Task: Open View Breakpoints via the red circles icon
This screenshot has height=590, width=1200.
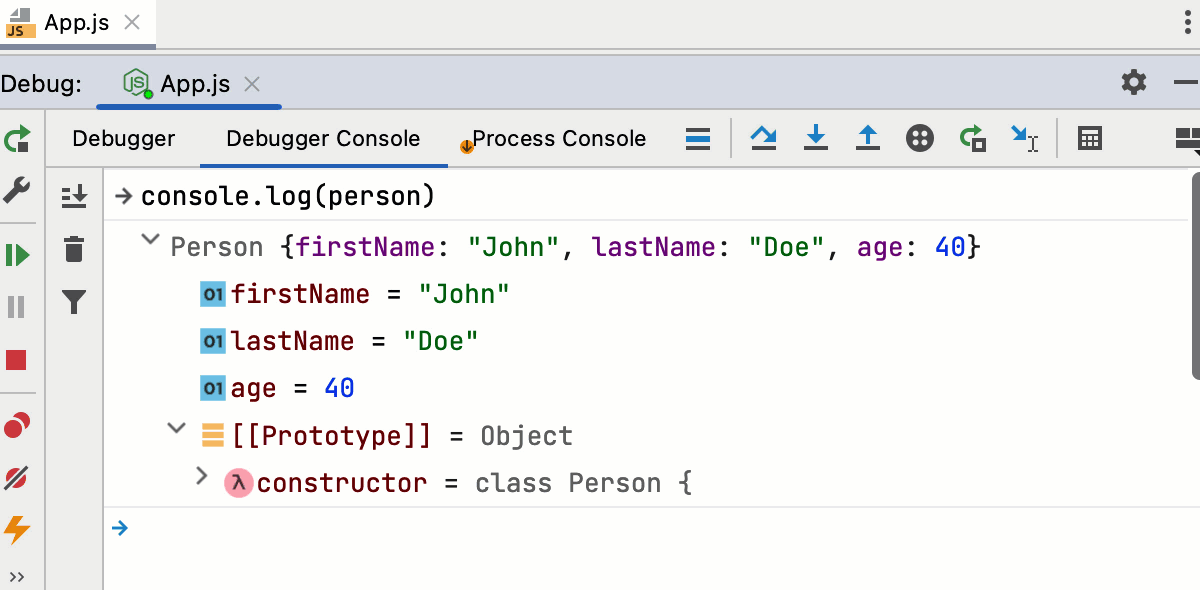Action: click(x=18, y=425)
